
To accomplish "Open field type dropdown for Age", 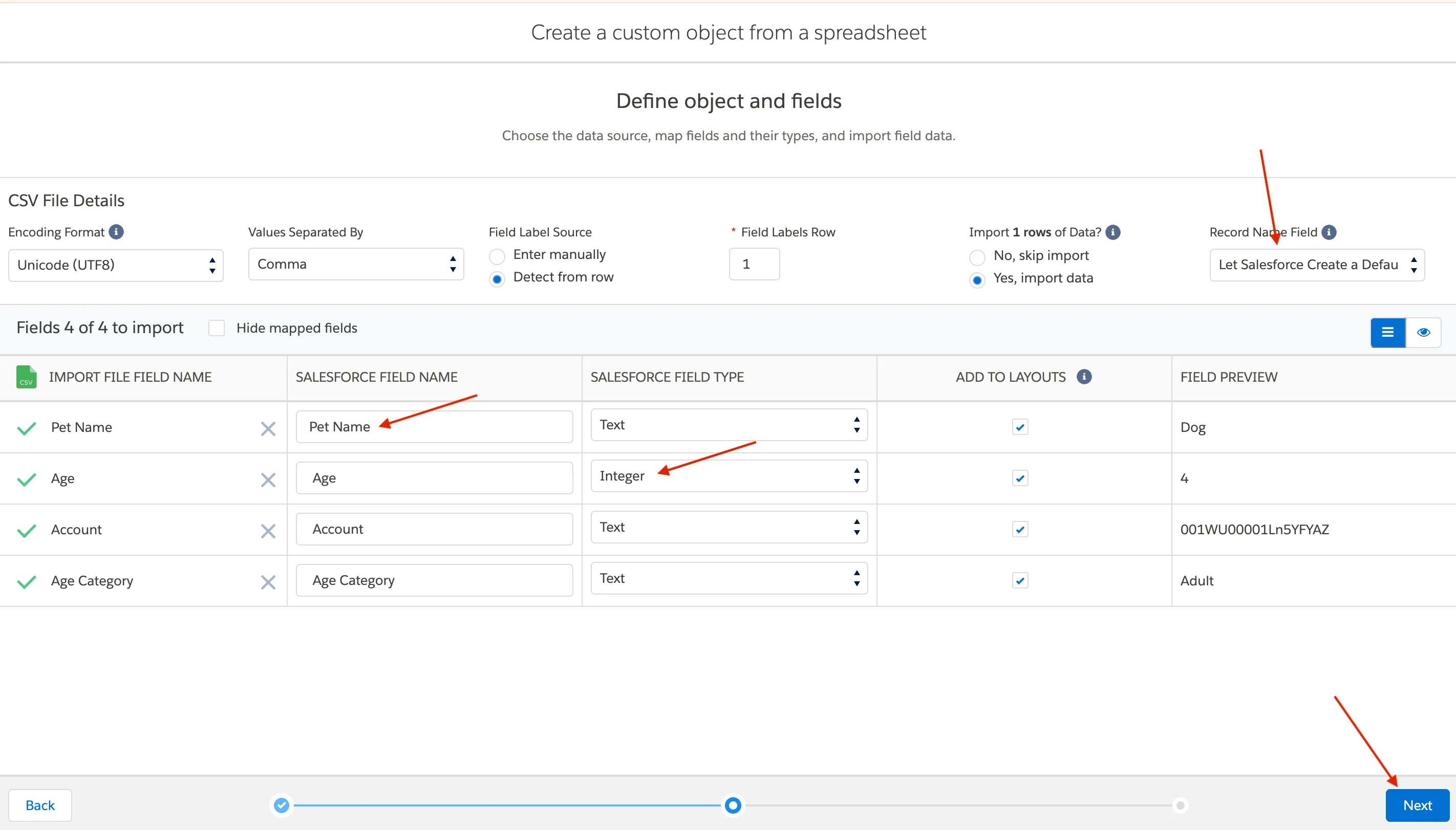I will tap(729, 476).
